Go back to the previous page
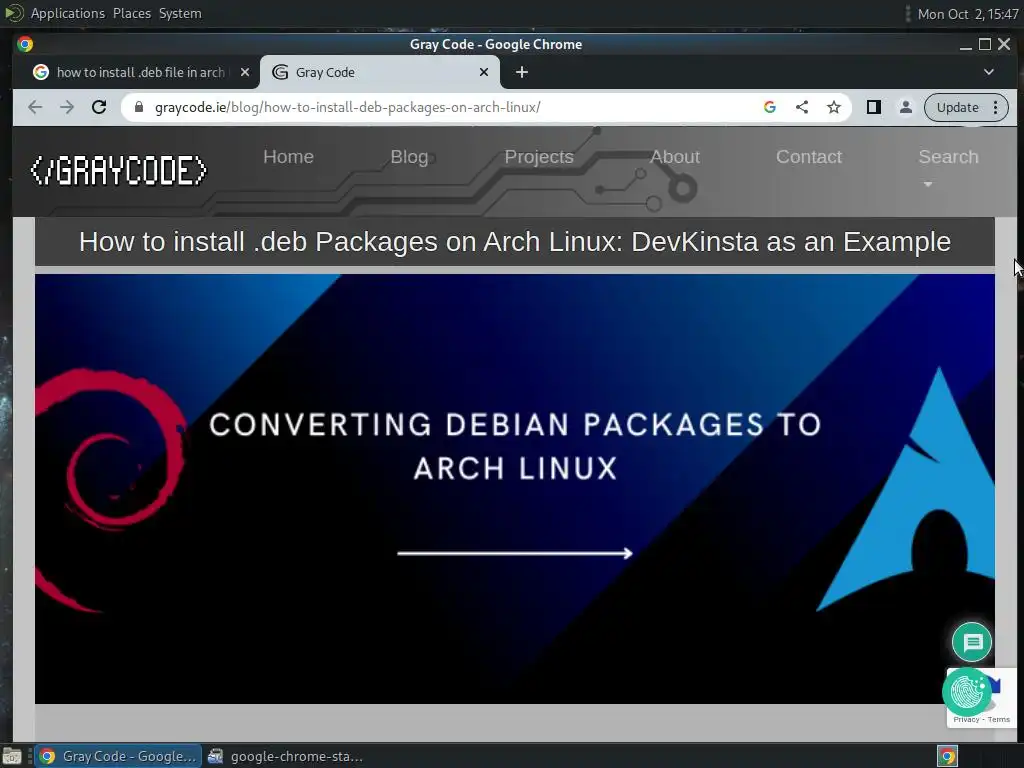This screenshot has height=768, width=1024. coord(35,107)
